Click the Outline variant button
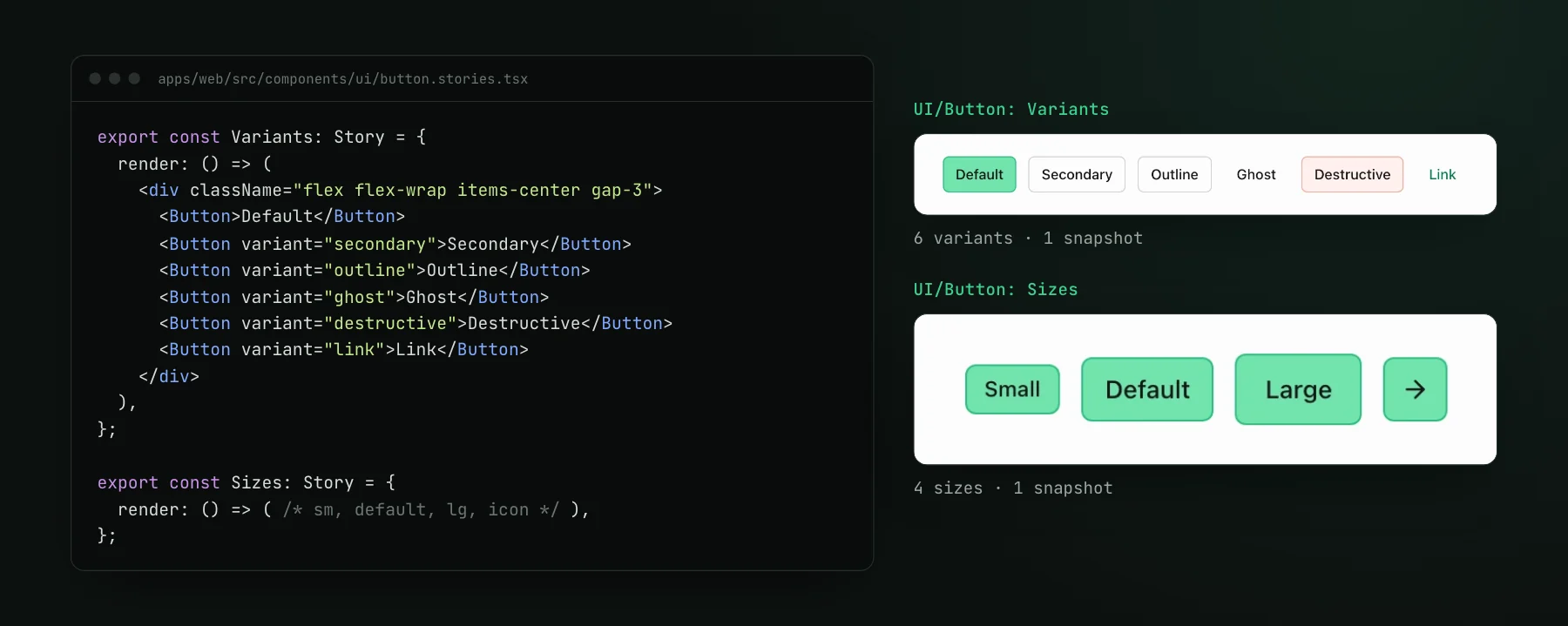Screen dimensions: 1568x626 [x=1174, y=174]
